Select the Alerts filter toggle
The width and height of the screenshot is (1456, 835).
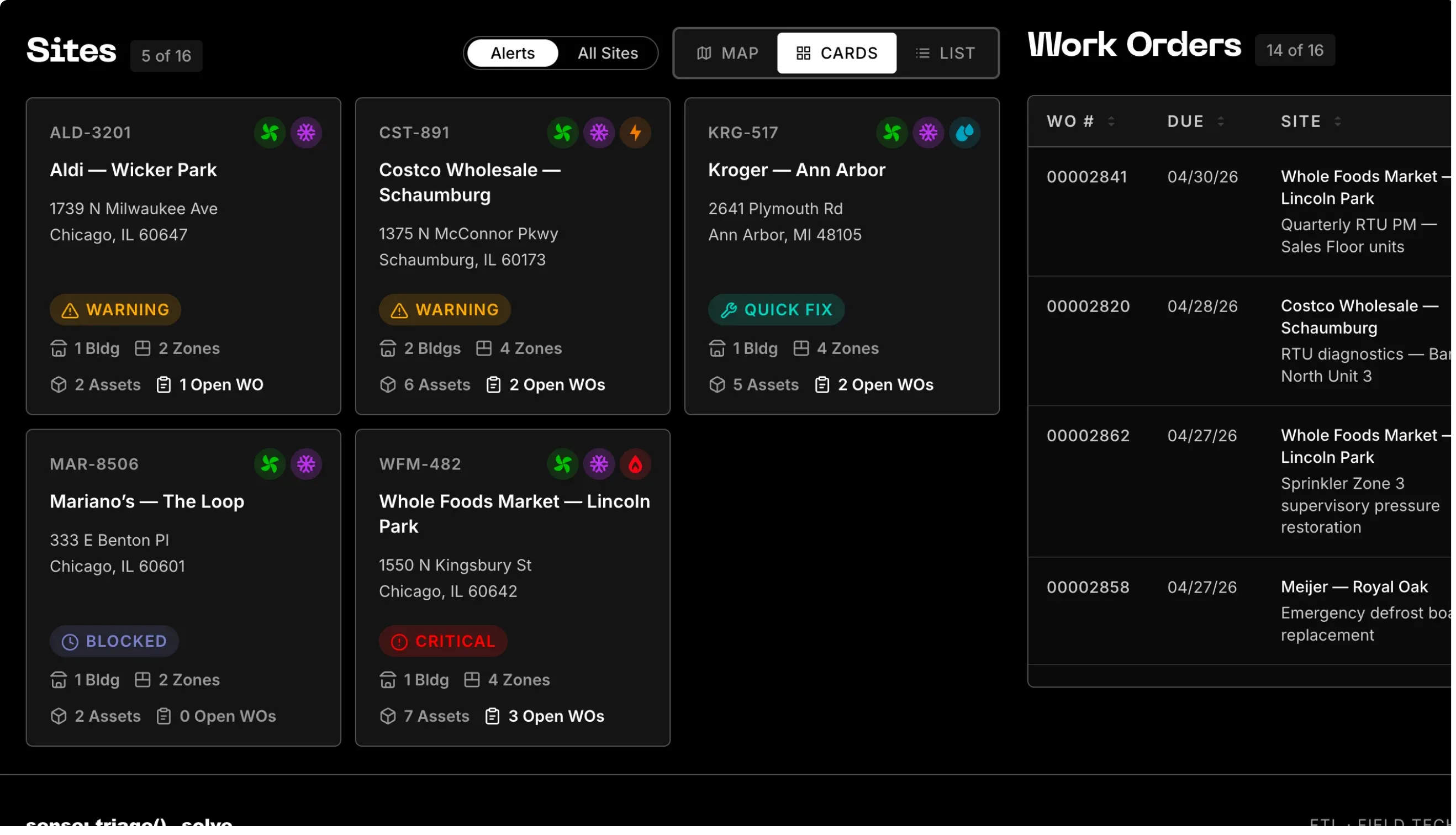[x=514, y=54]
